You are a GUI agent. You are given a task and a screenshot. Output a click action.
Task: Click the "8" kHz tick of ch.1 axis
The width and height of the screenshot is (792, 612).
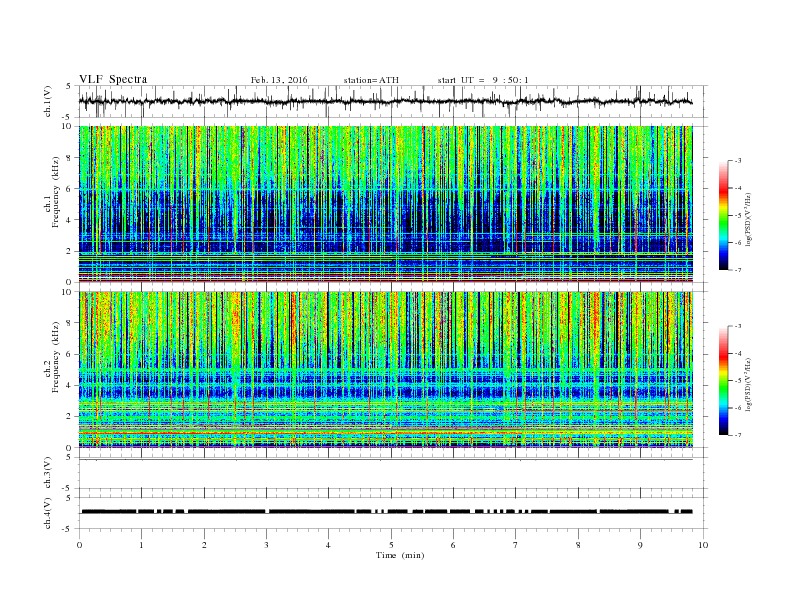[70, 158]
